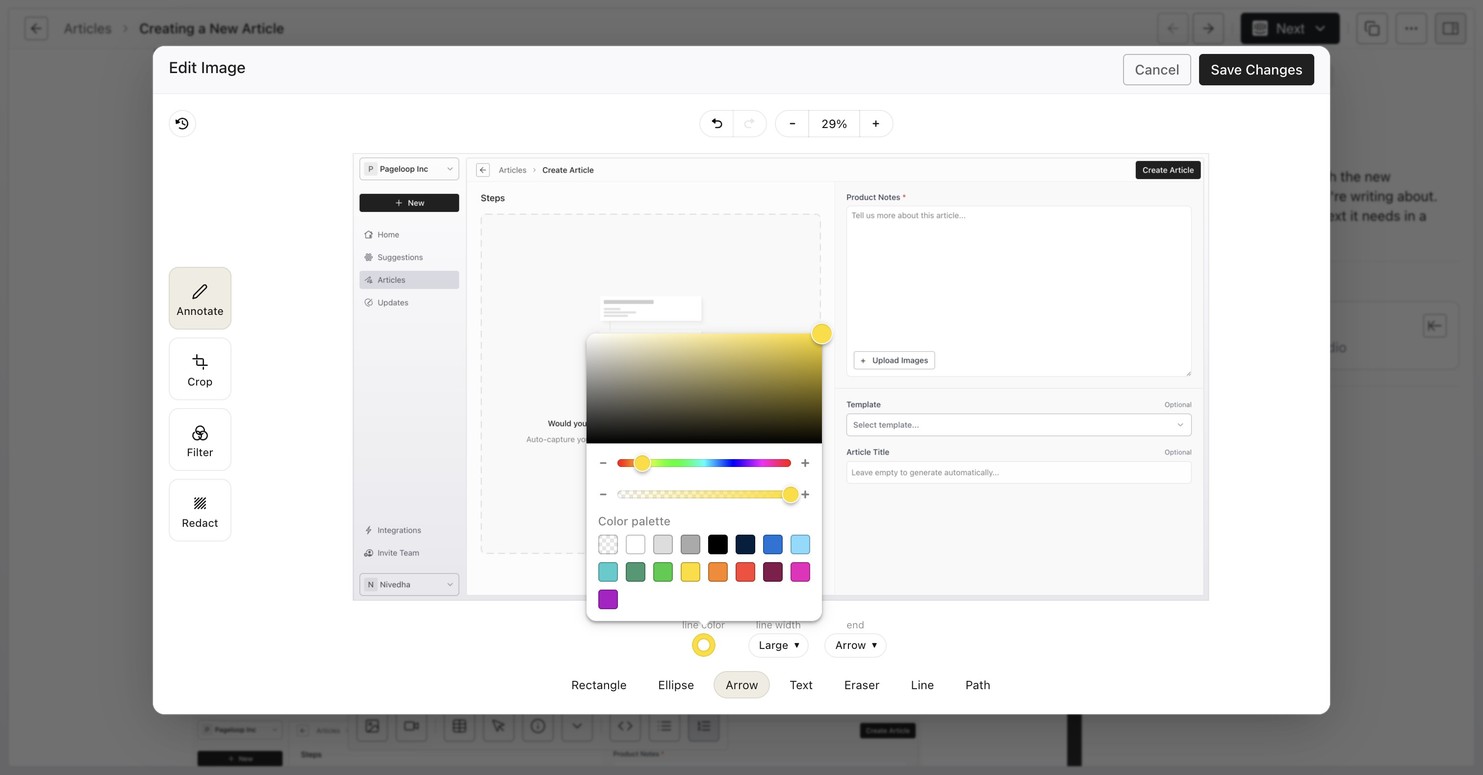Pick the teal cyan color swatch
This screenshot has height=775, width=1483.
pos(608,572)
